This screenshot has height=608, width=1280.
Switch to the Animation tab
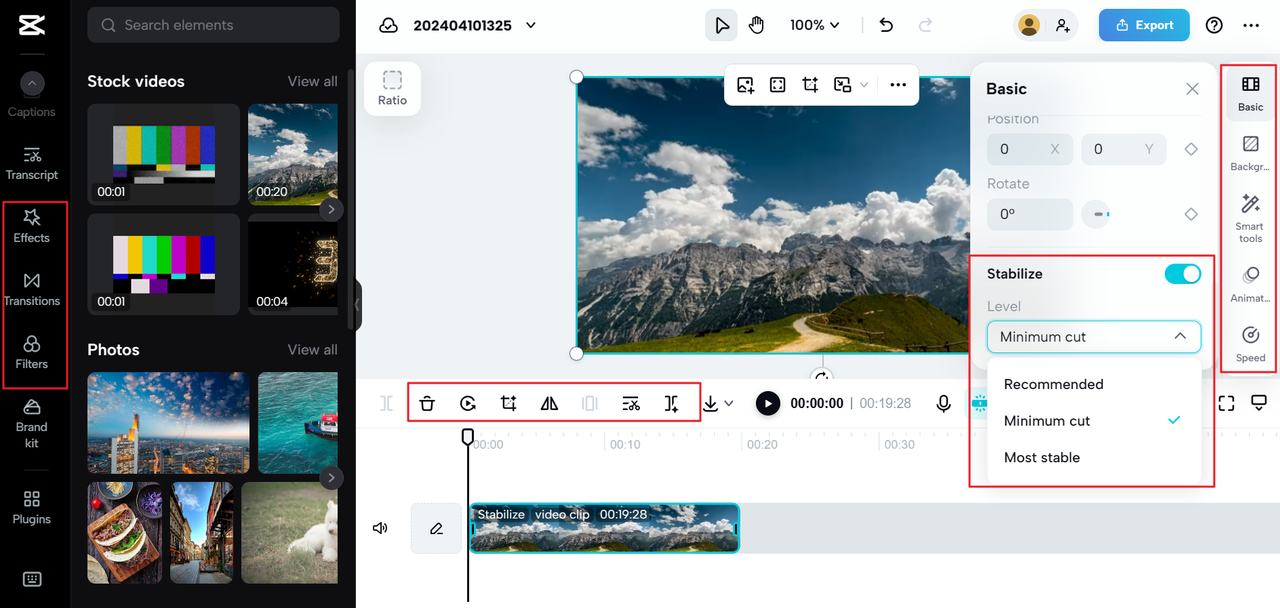[1250, 284]
